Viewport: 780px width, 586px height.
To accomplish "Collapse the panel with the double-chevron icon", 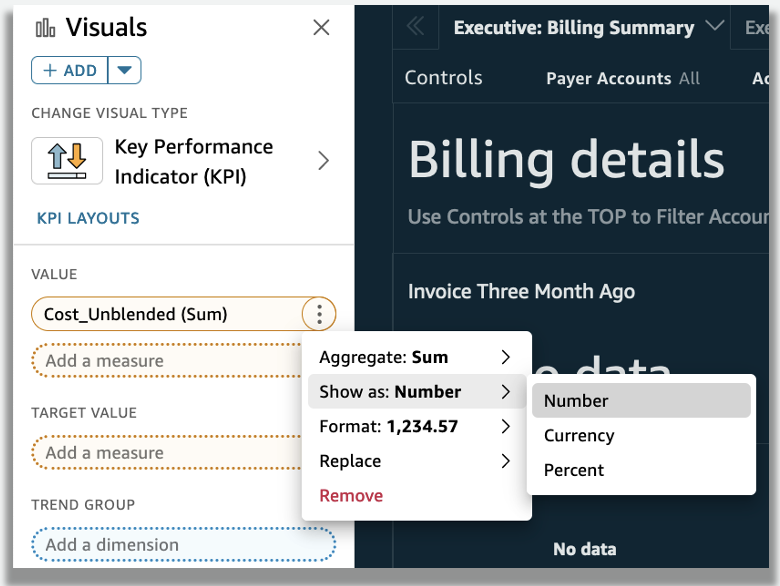I will [415, 28].
